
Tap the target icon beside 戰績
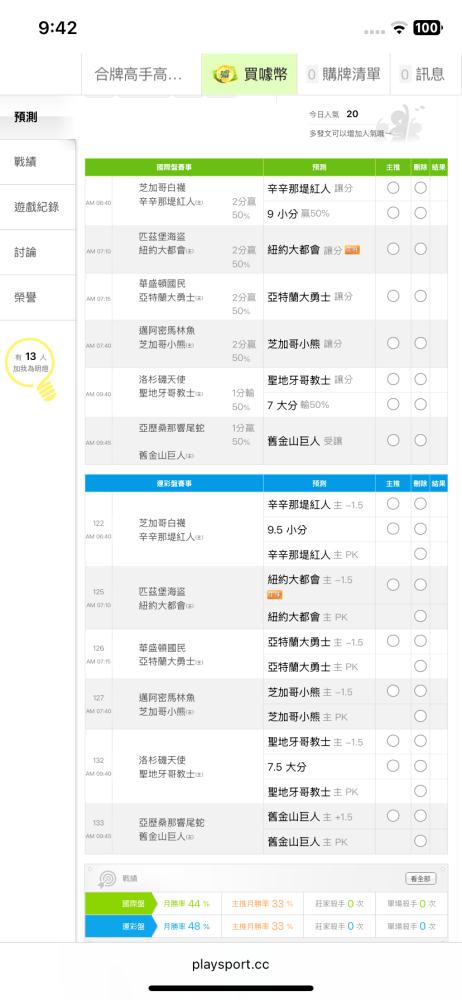(x=105, y=879)
